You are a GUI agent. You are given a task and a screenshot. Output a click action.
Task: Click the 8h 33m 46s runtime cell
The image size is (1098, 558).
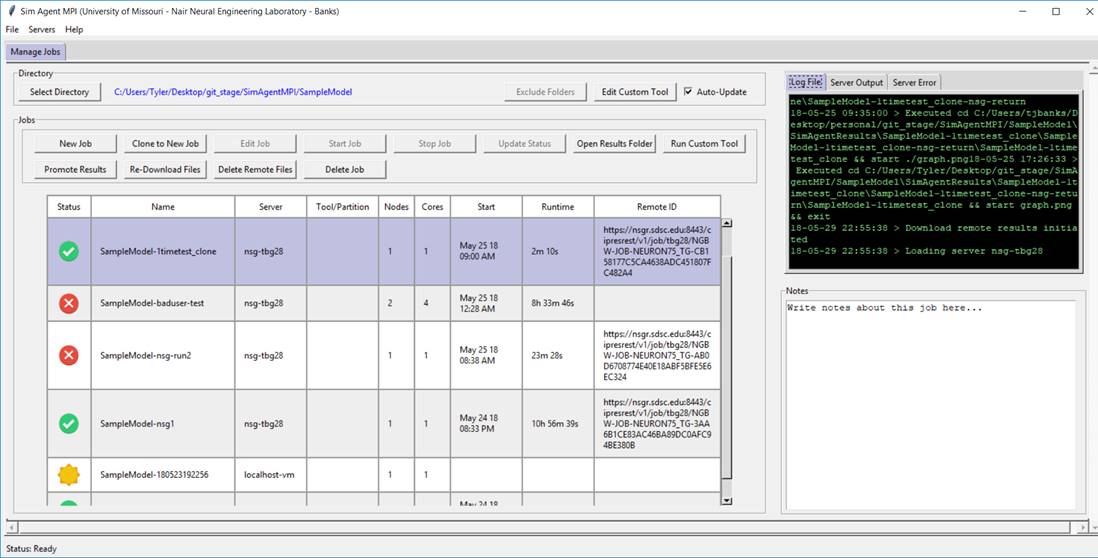point(557,303)
